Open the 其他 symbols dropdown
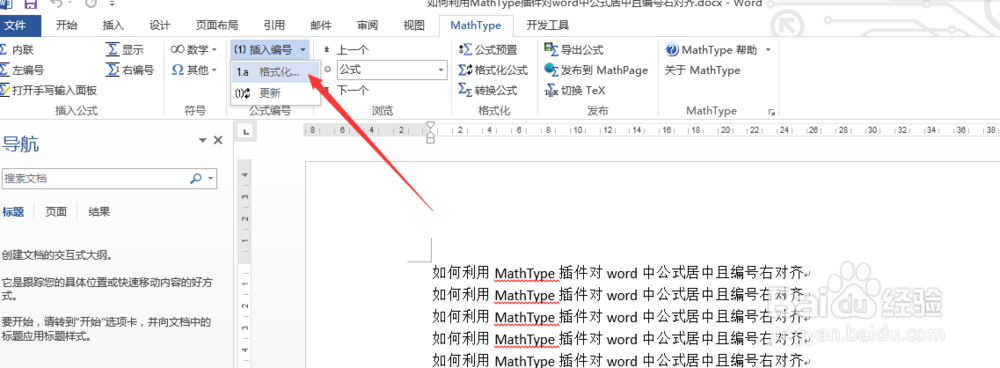This screenshot has width=1000, height=368. pyautogui.click(x=195, y=70)
